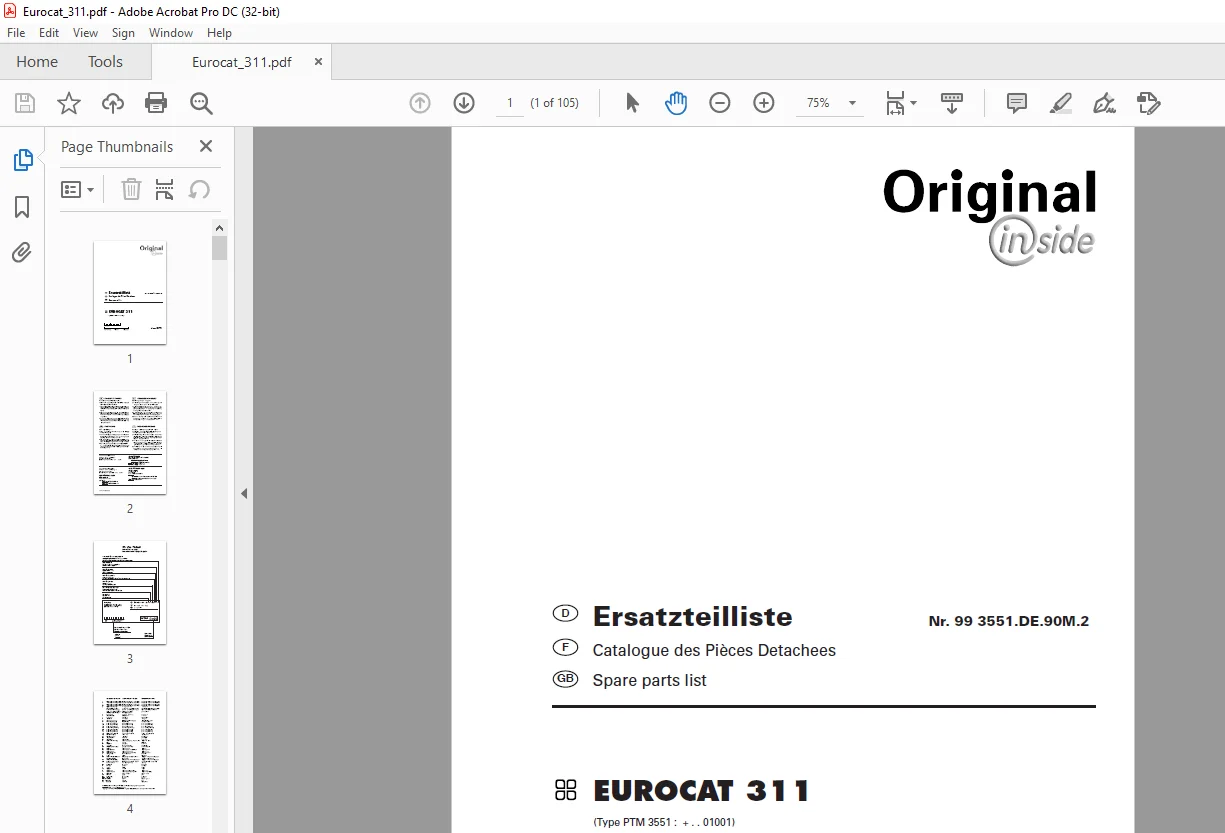Select page 1 thumbnail
This screenshot has width=1225, height=833.
coord(130,292)
